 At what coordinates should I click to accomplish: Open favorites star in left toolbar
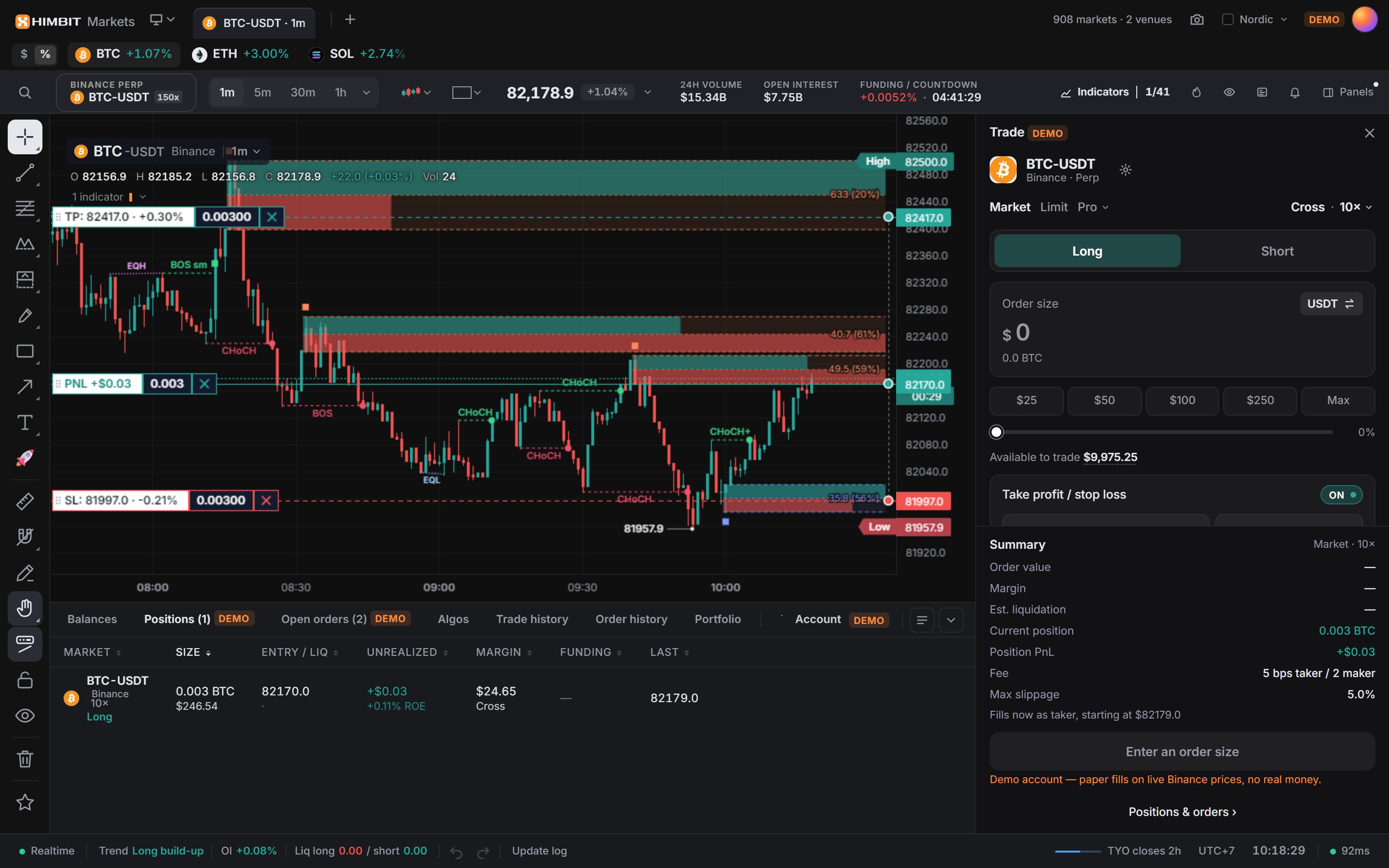tap(25, 802)
